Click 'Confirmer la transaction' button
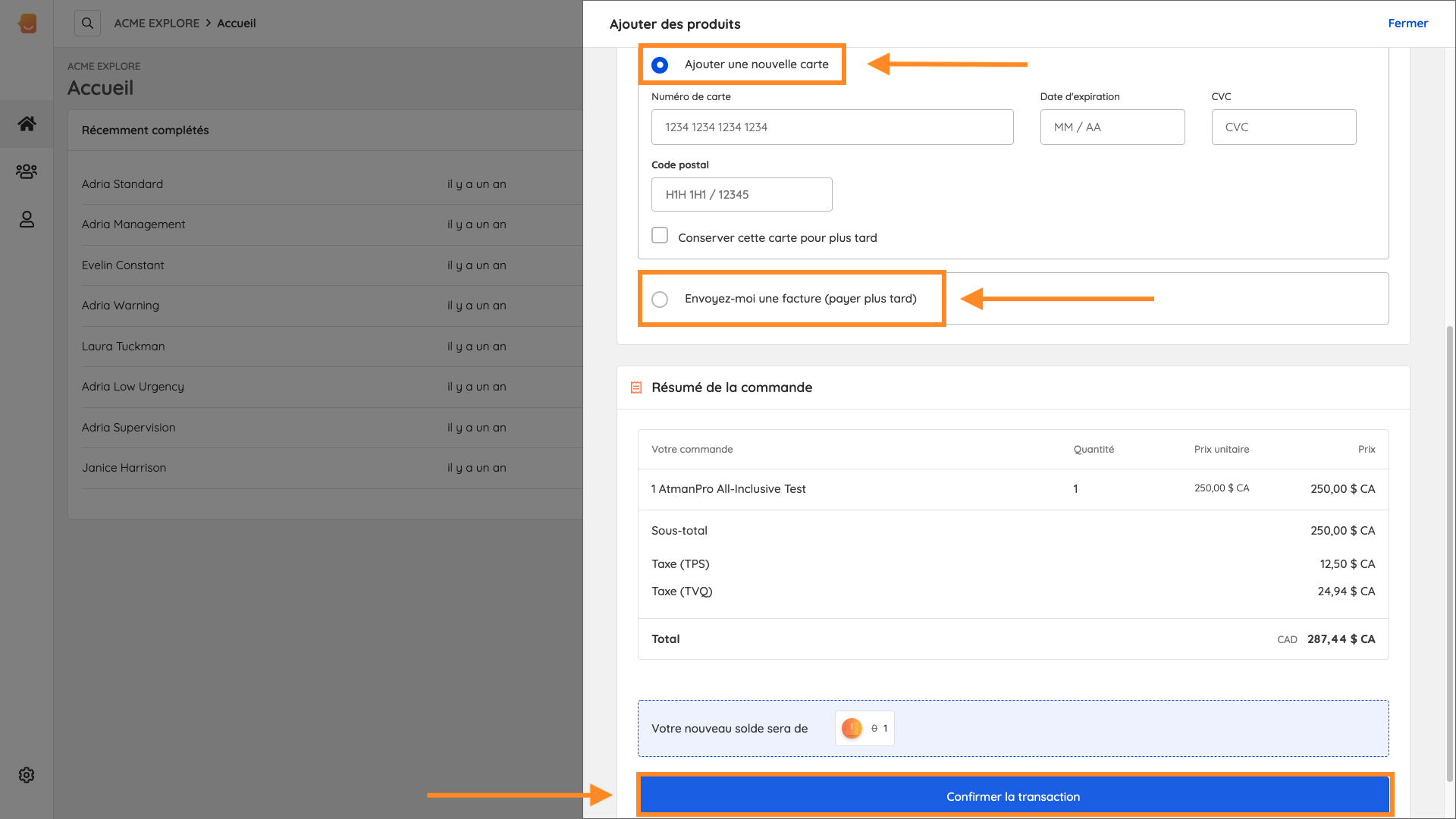 (1014, 795)
